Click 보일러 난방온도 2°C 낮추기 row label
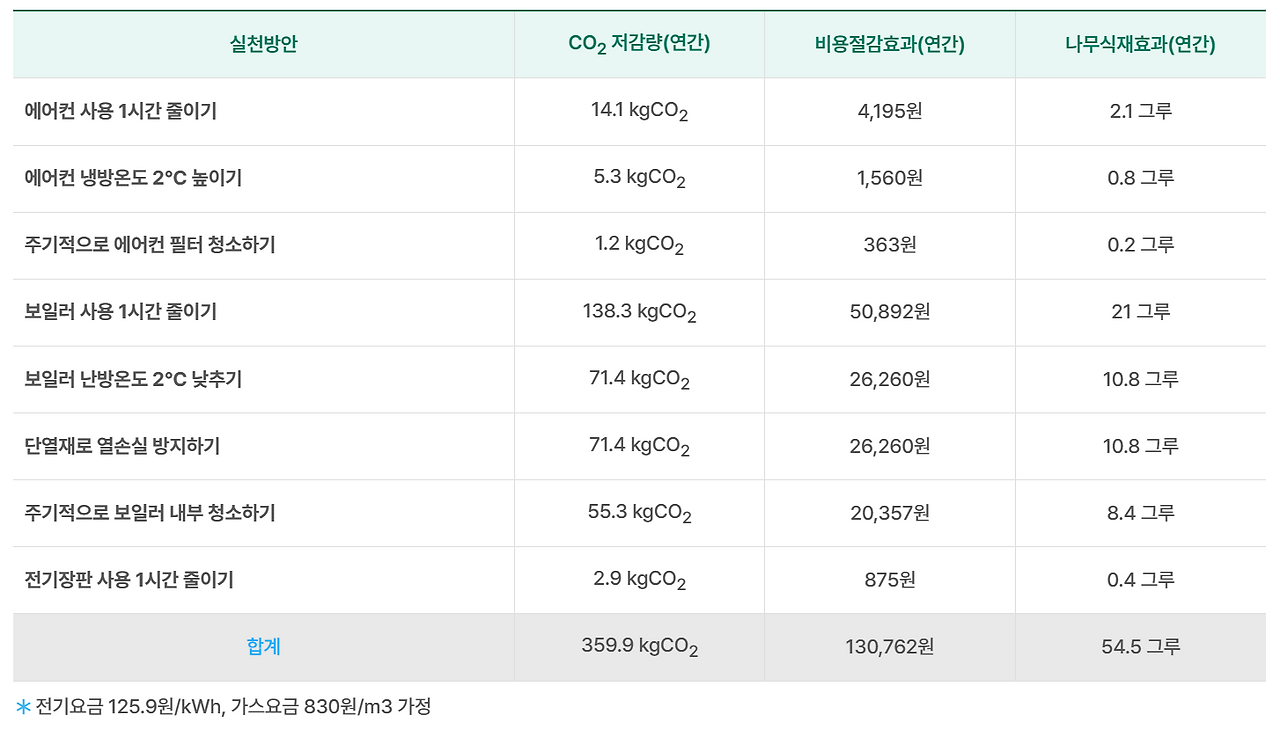Screen dimensions: 1280x730 click(133, 379)
